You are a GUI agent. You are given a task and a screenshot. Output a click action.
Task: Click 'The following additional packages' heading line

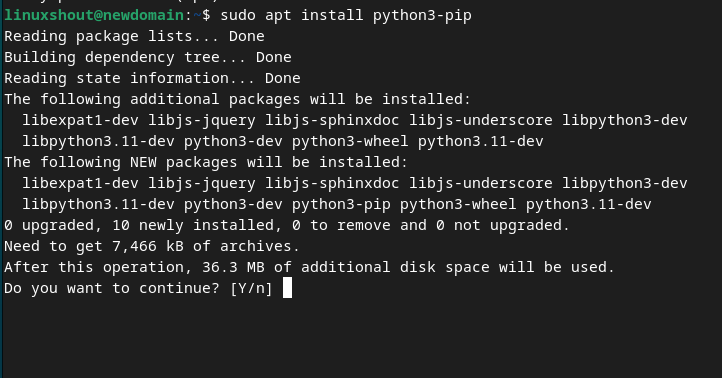tap(238, 99)
